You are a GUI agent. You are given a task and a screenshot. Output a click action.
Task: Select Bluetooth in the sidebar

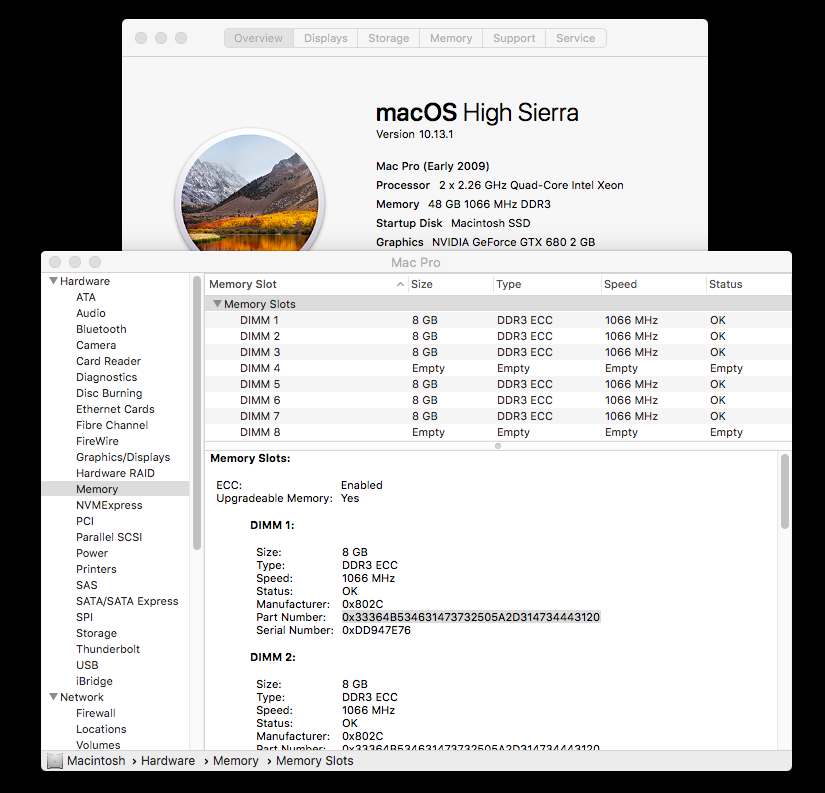click(x=101, y=329)
